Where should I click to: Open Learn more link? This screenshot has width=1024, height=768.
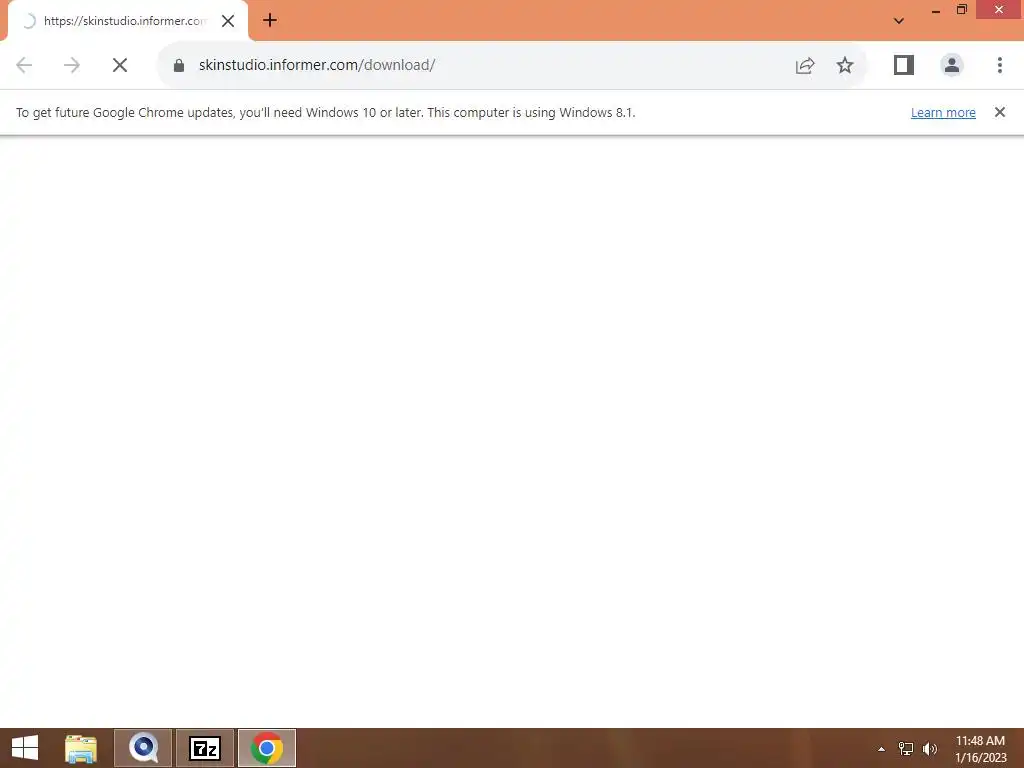[943, 112]
